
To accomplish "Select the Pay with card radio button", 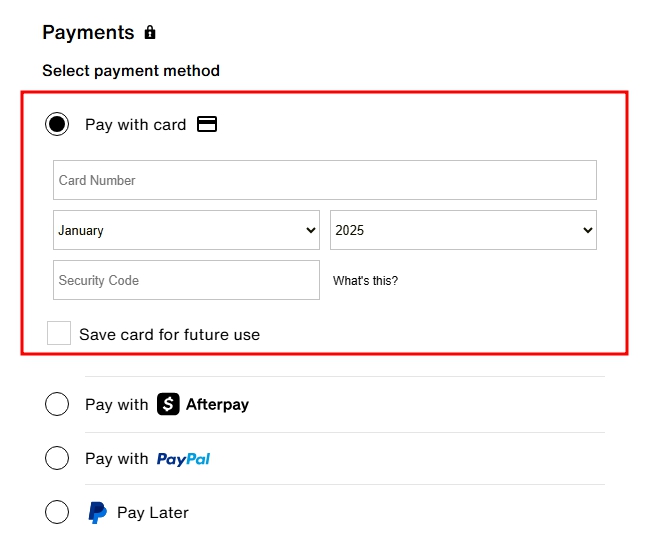I will [57, 124].
